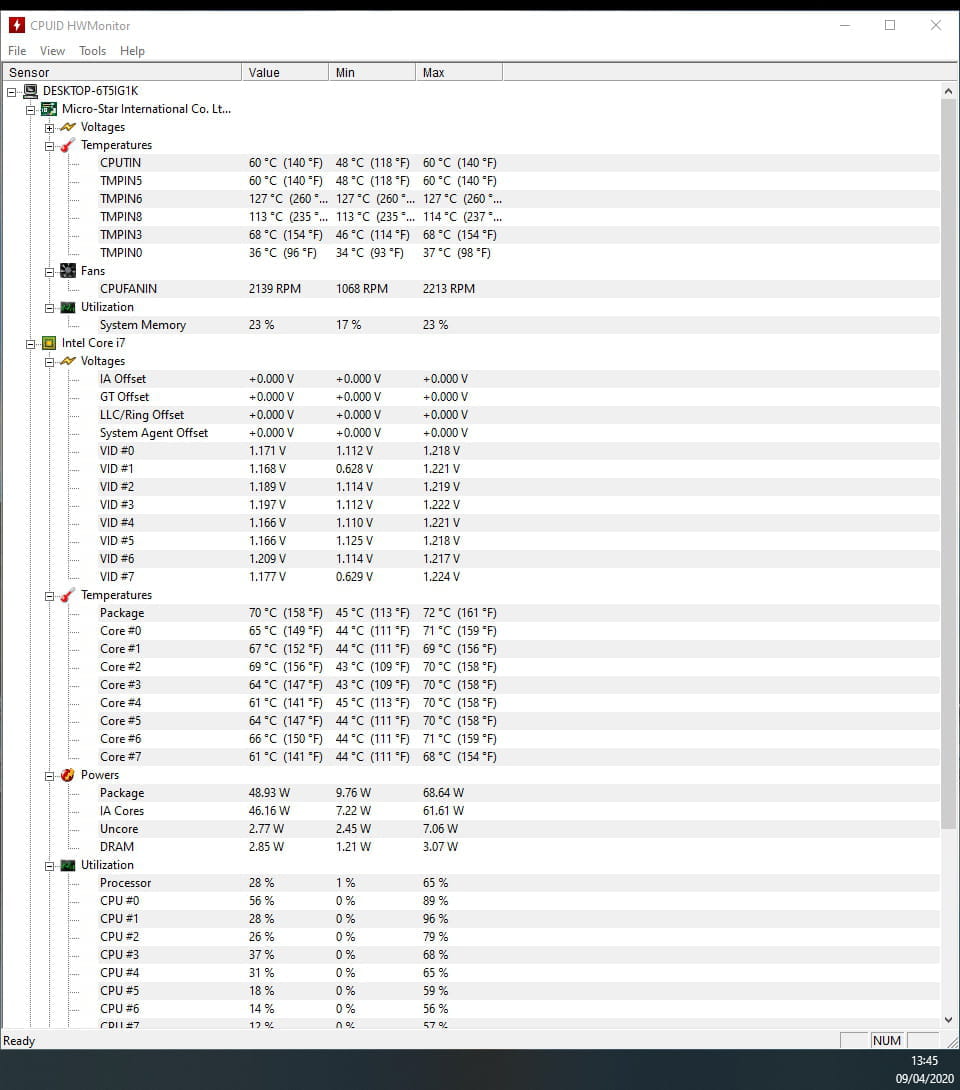Viewport: 960px width, 1090px height.
Task: Click the scrollbar down arrow
Action: (948, 1020)
